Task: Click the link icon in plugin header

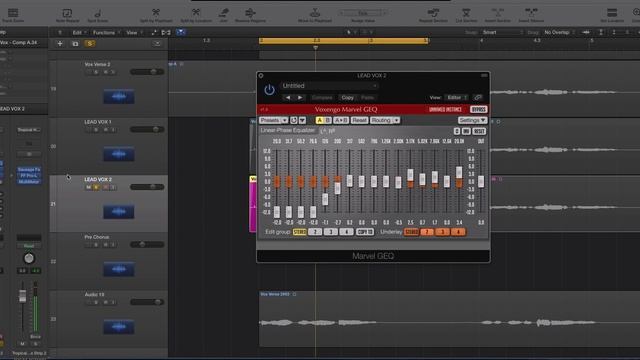Action: click(x=478, y=98)
